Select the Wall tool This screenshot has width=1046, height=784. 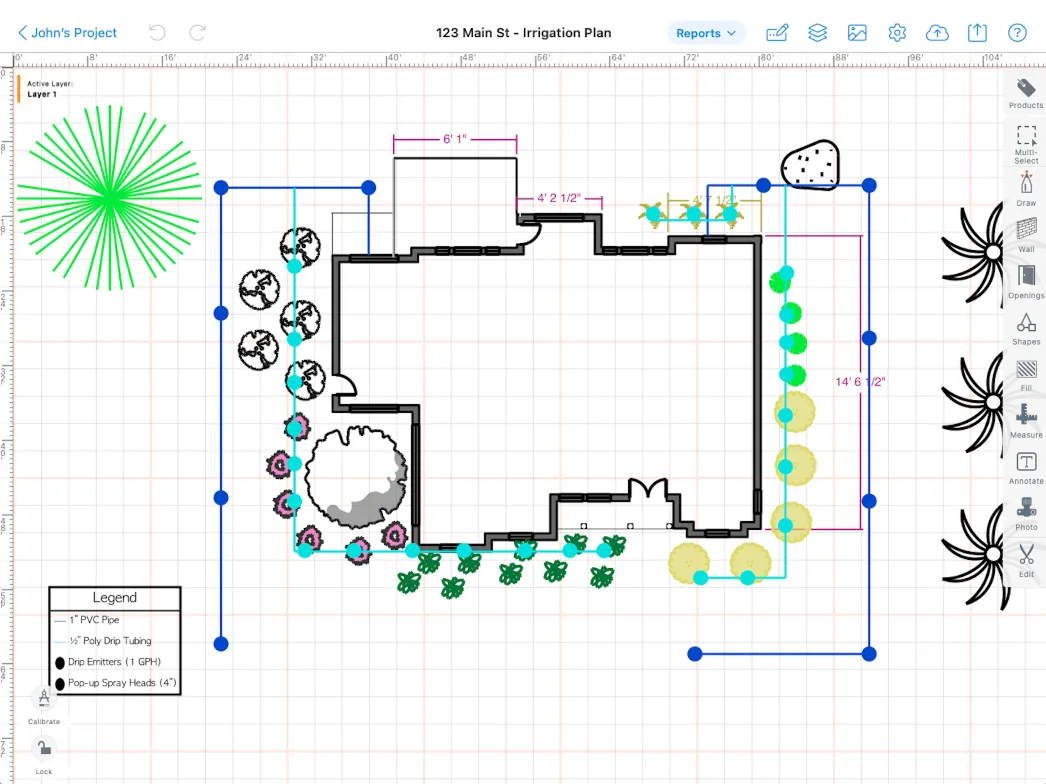click(x=1026, y=235)
